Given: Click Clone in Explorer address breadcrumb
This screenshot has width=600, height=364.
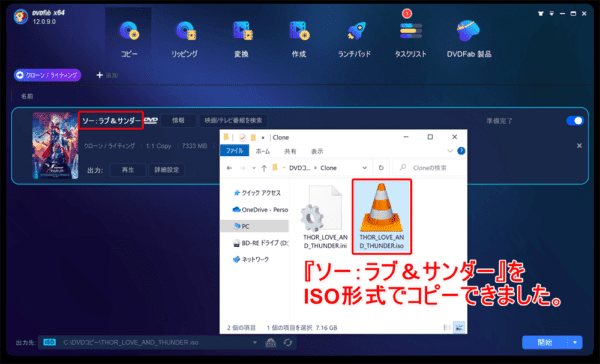Looking at the screenshot, I should 328,168.
